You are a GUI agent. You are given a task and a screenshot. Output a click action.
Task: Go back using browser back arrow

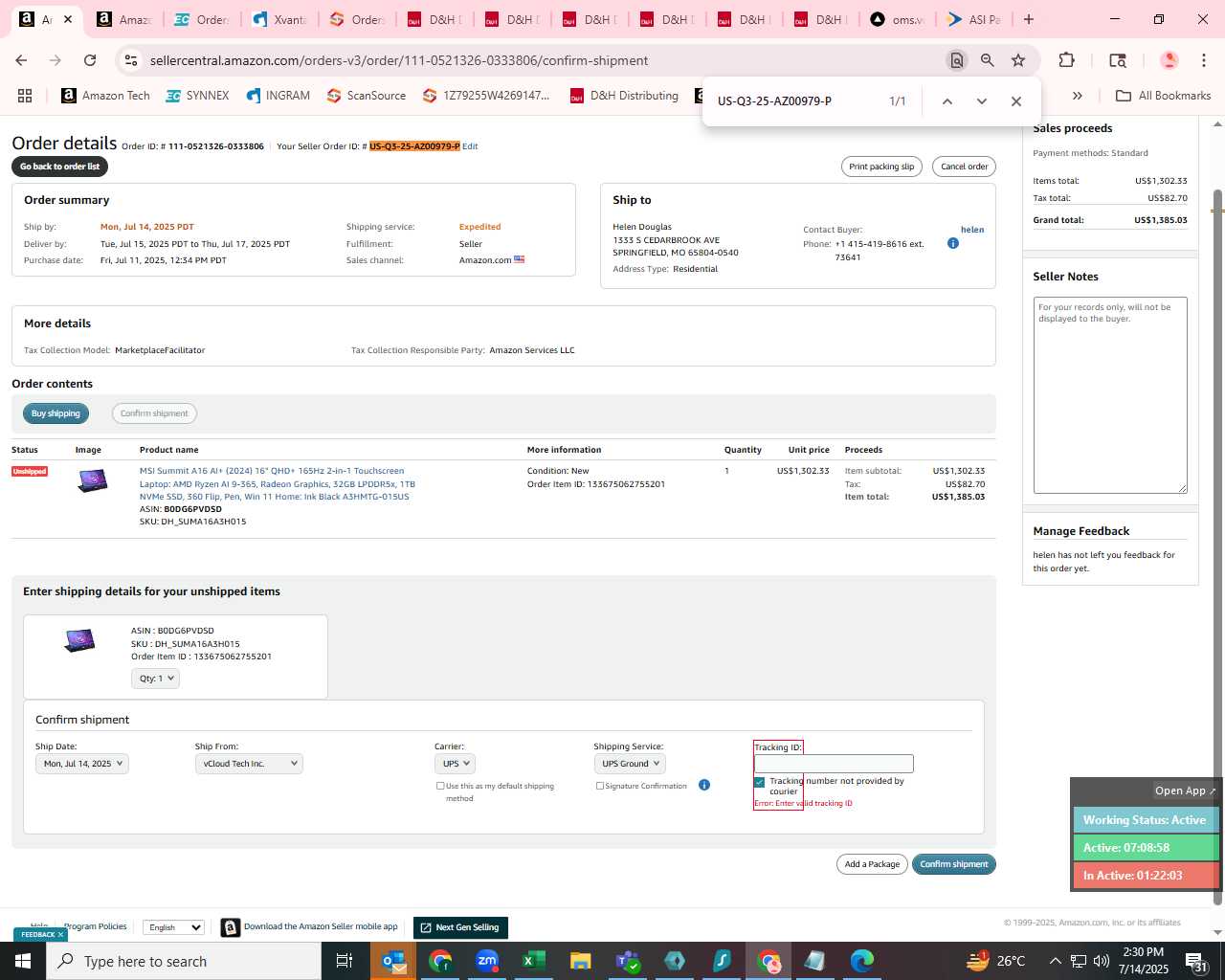[x=21, y=60]
